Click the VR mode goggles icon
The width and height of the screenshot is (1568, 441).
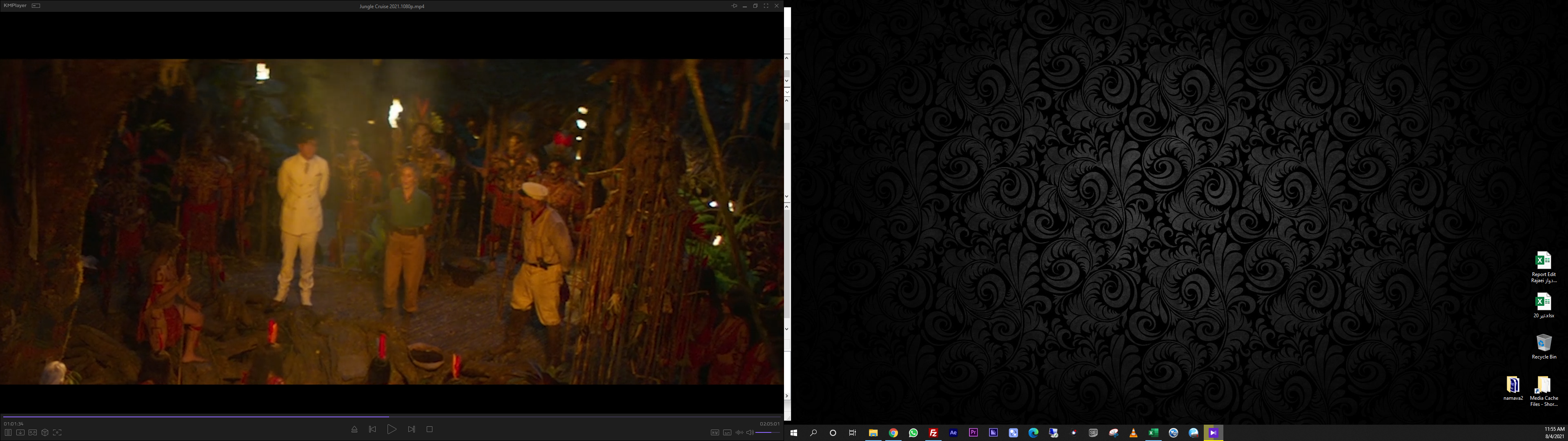(x=33, y=432)
